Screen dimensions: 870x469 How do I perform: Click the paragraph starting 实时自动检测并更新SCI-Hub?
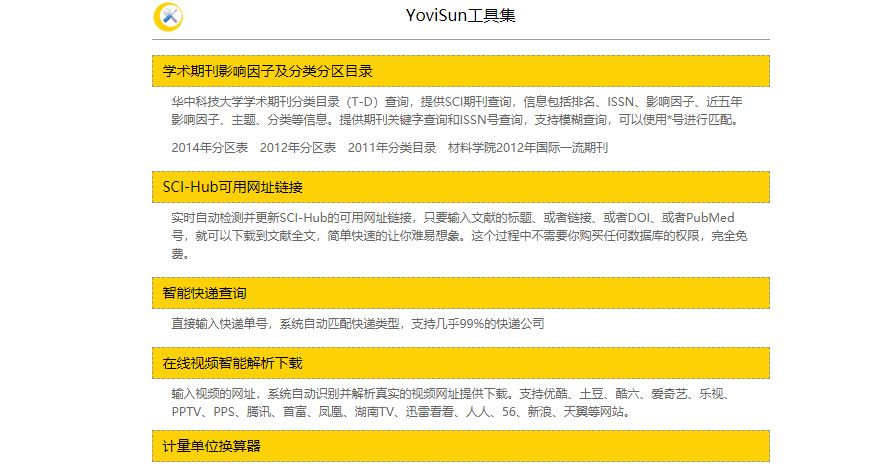tap(459, 235)
